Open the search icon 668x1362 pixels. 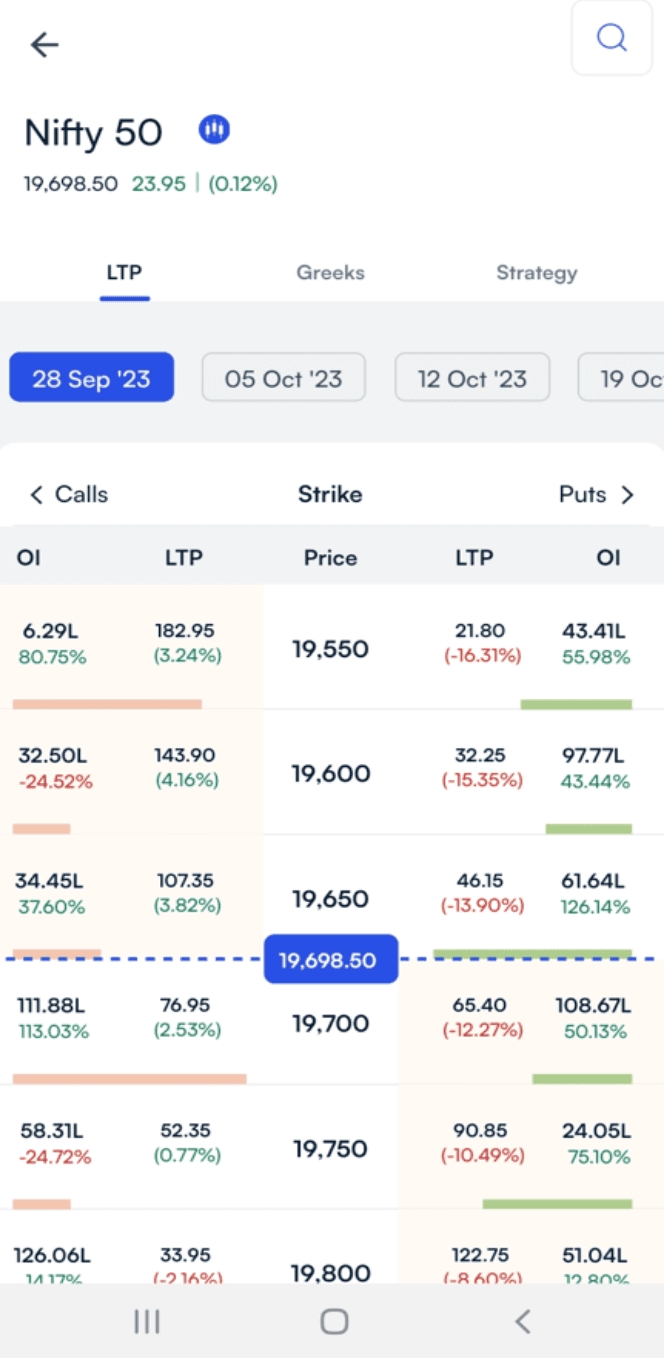pyautogui.click(x=611, y=38)
